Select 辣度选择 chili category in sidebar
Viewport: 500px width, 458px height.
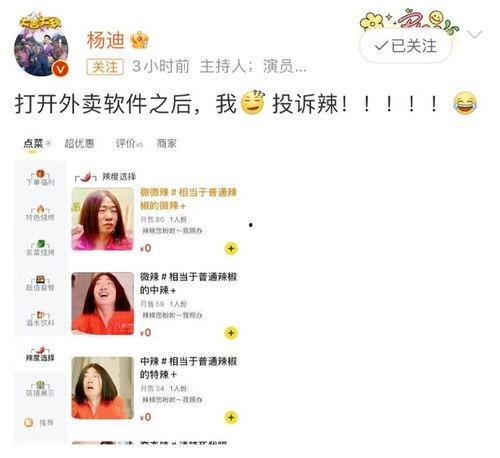pyautogui.click(x=40, y=354)
